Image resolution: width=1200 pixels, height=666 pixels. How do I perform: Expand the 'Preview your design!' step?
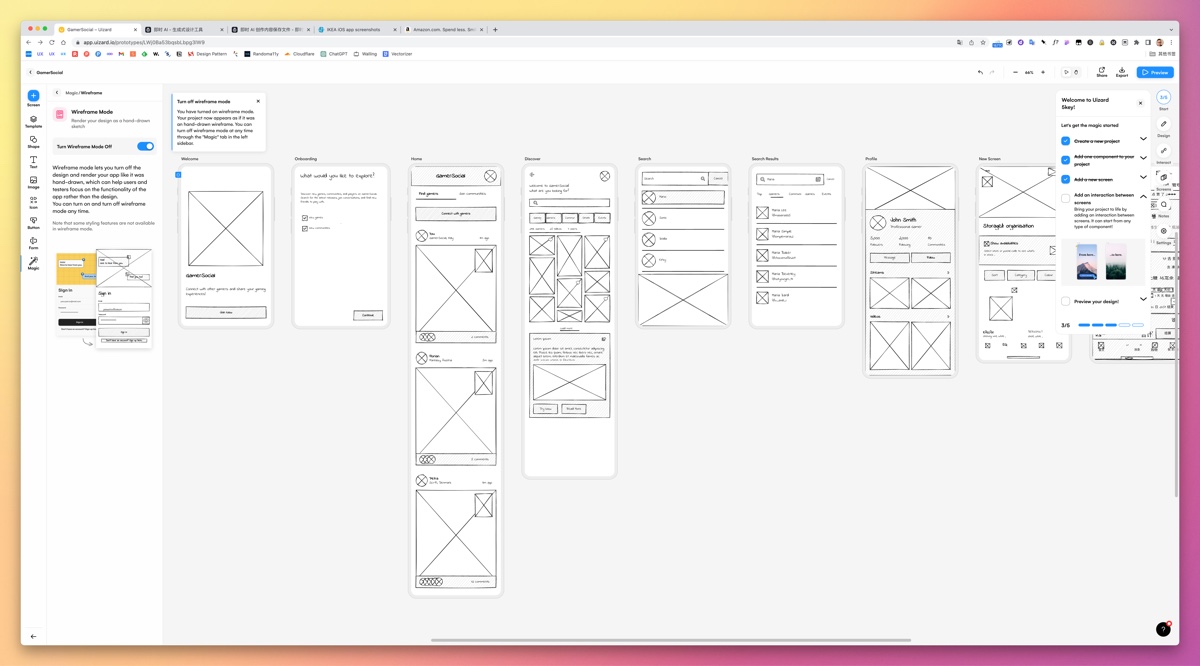point(1143,300)
